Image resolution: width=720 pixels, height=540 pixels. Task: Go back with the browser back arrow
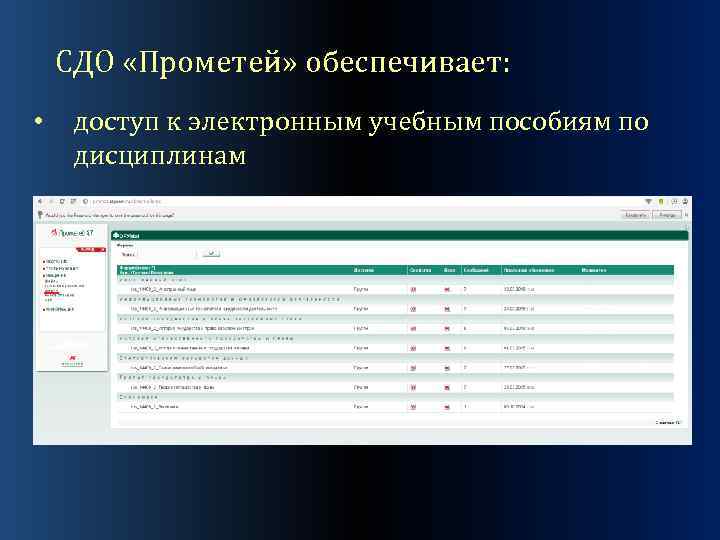tap(40, 202)
